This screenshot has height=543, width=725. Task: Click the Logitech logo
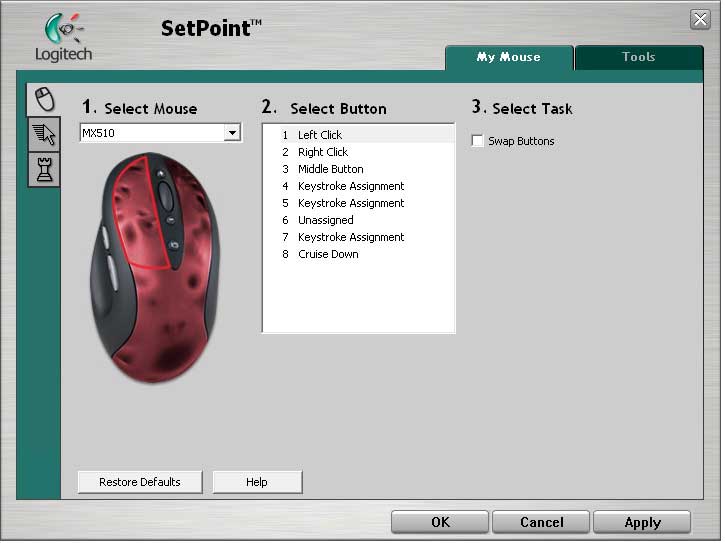click(x=64, y=38)
